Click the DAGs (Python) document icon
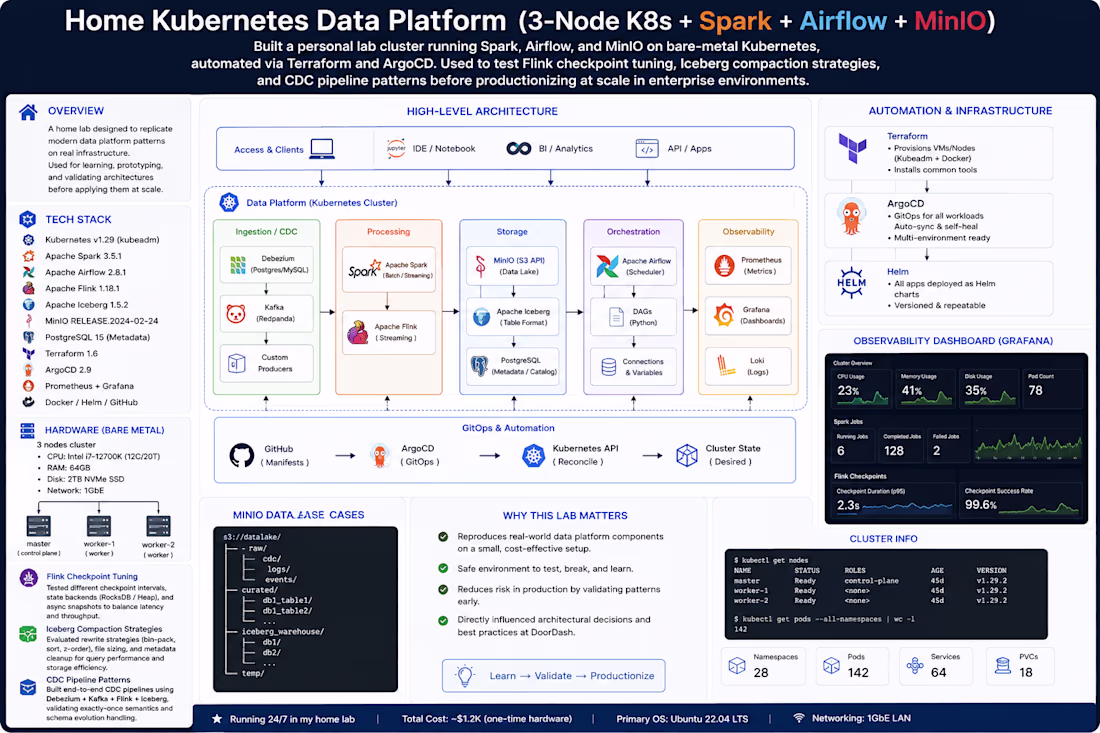Viewport: 1100px width, 733px height. pos(616,317)
